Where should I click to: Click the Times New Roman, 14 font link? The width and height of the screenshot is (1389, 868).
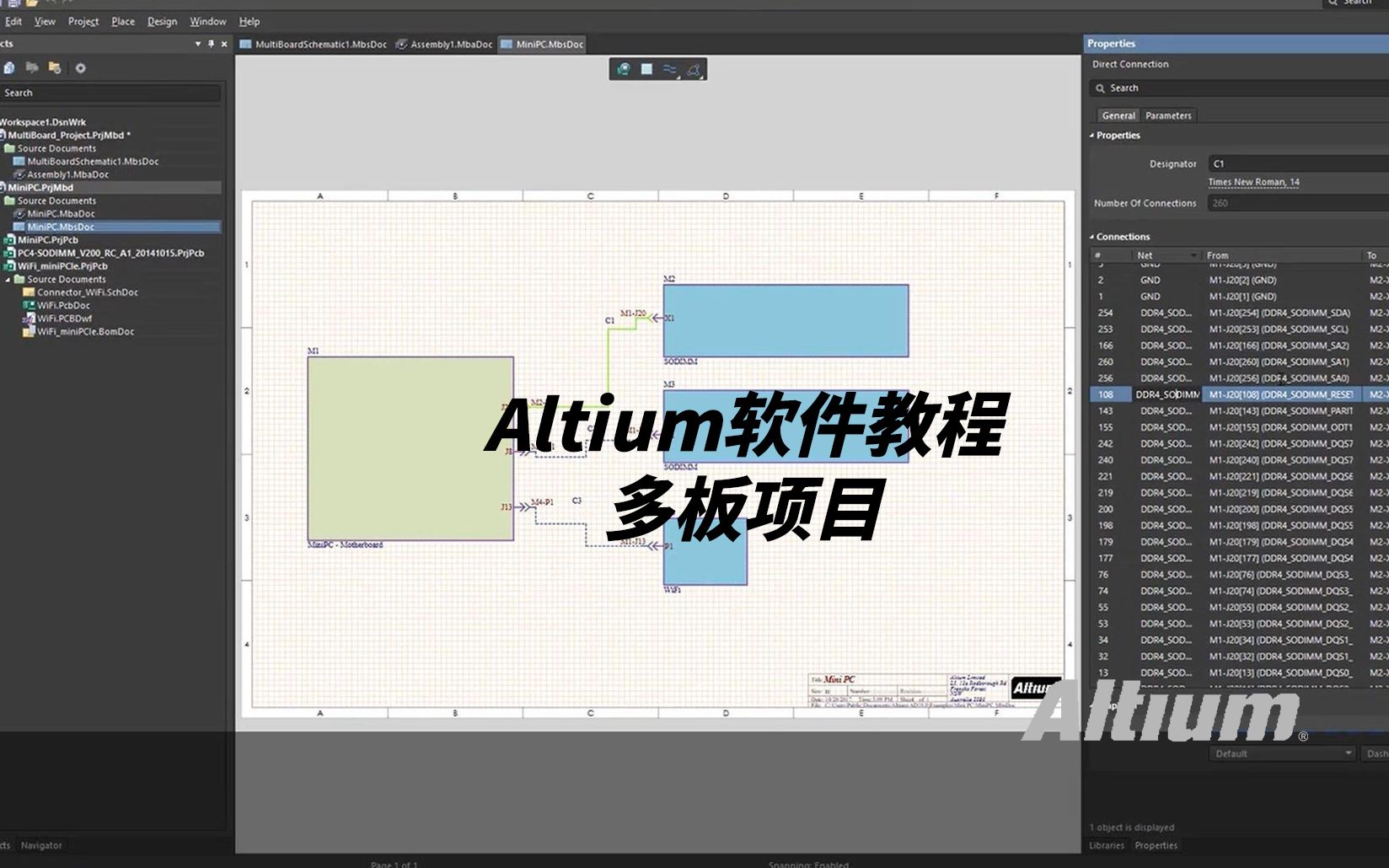(1255, 182)
